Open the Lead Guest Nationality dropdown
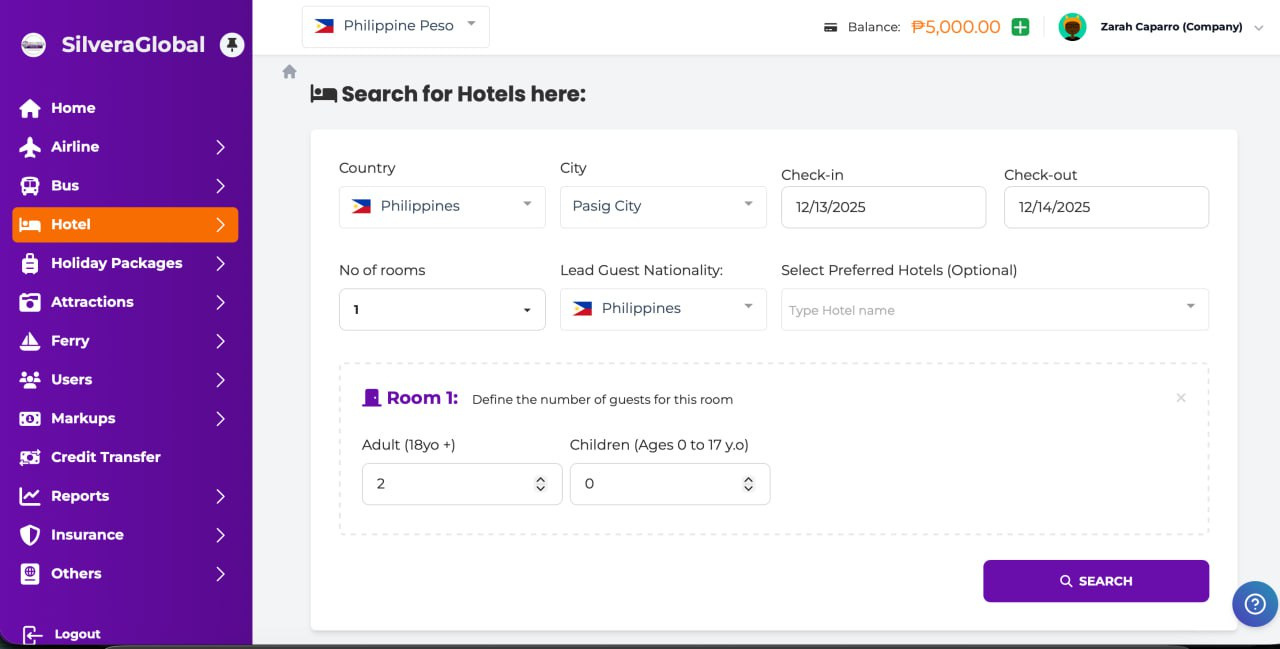Image resolution: width=1280 pixels, height=649 pixels. [662, 308]
